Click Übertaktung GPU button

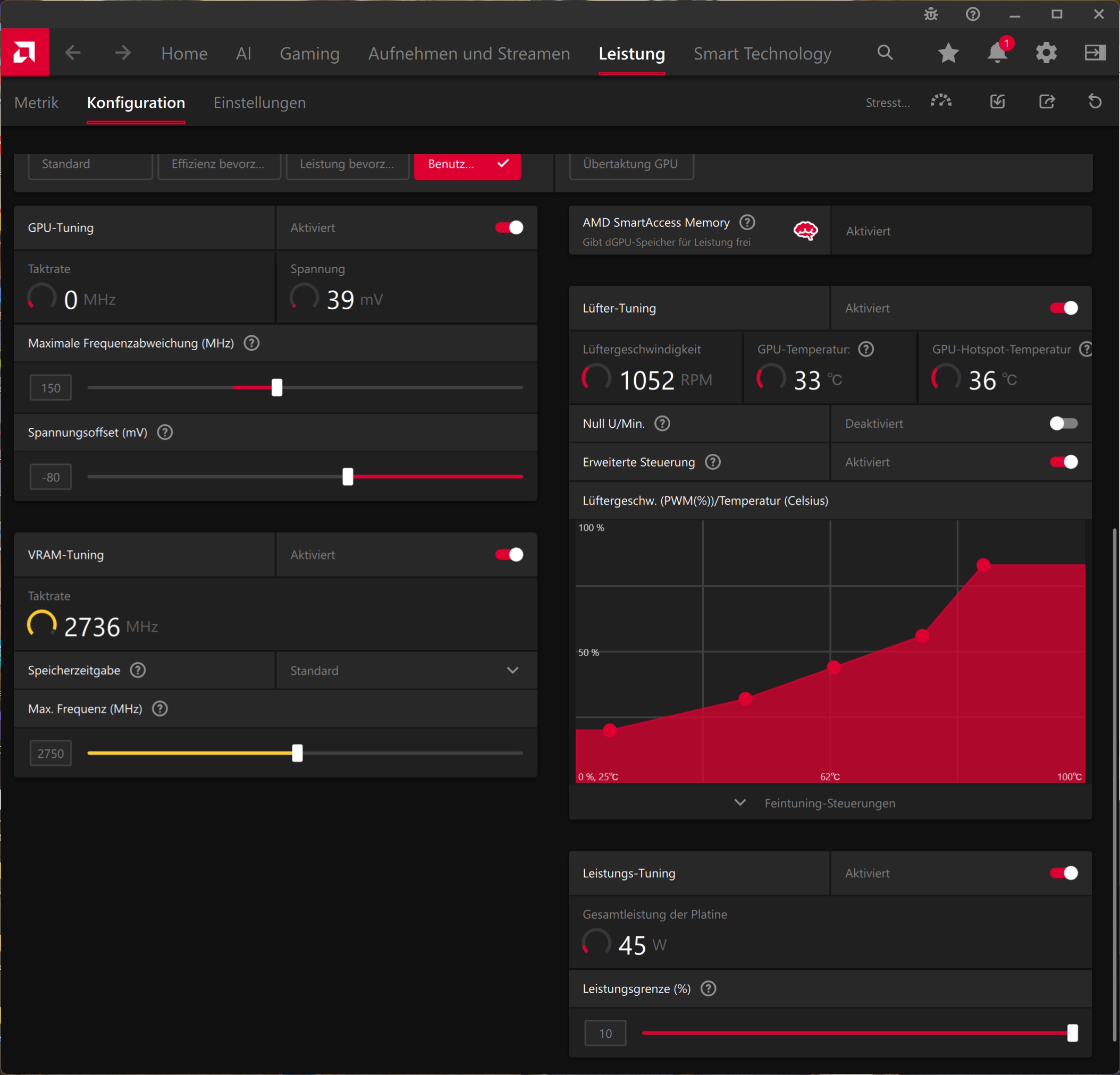tap(631, 166)
